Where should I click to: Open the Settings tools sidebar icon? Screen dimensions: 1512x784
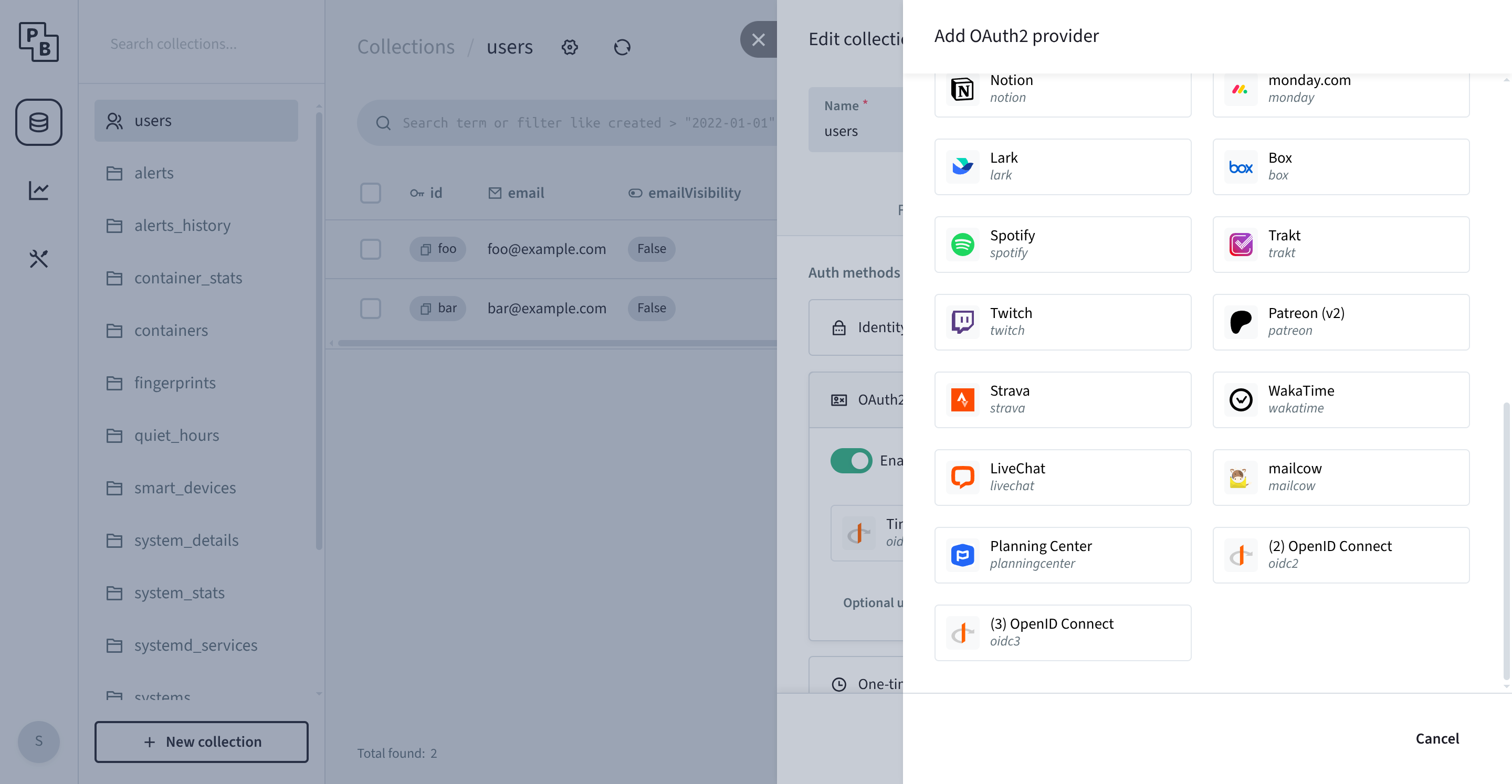[x=39, y=259]
